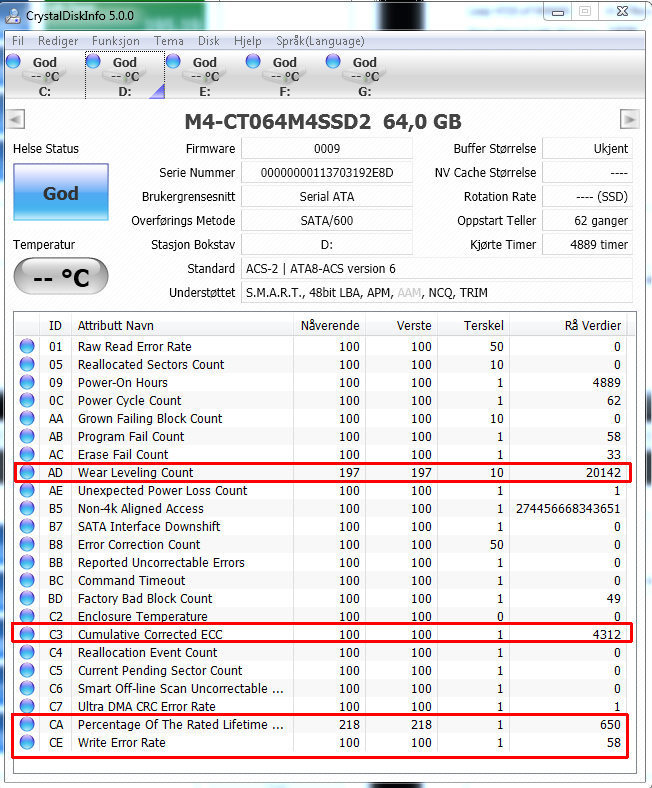The width and height of the screenshot is (652, 788).
Task: Select drive G: status icon
Action: [x=333, y=61]
